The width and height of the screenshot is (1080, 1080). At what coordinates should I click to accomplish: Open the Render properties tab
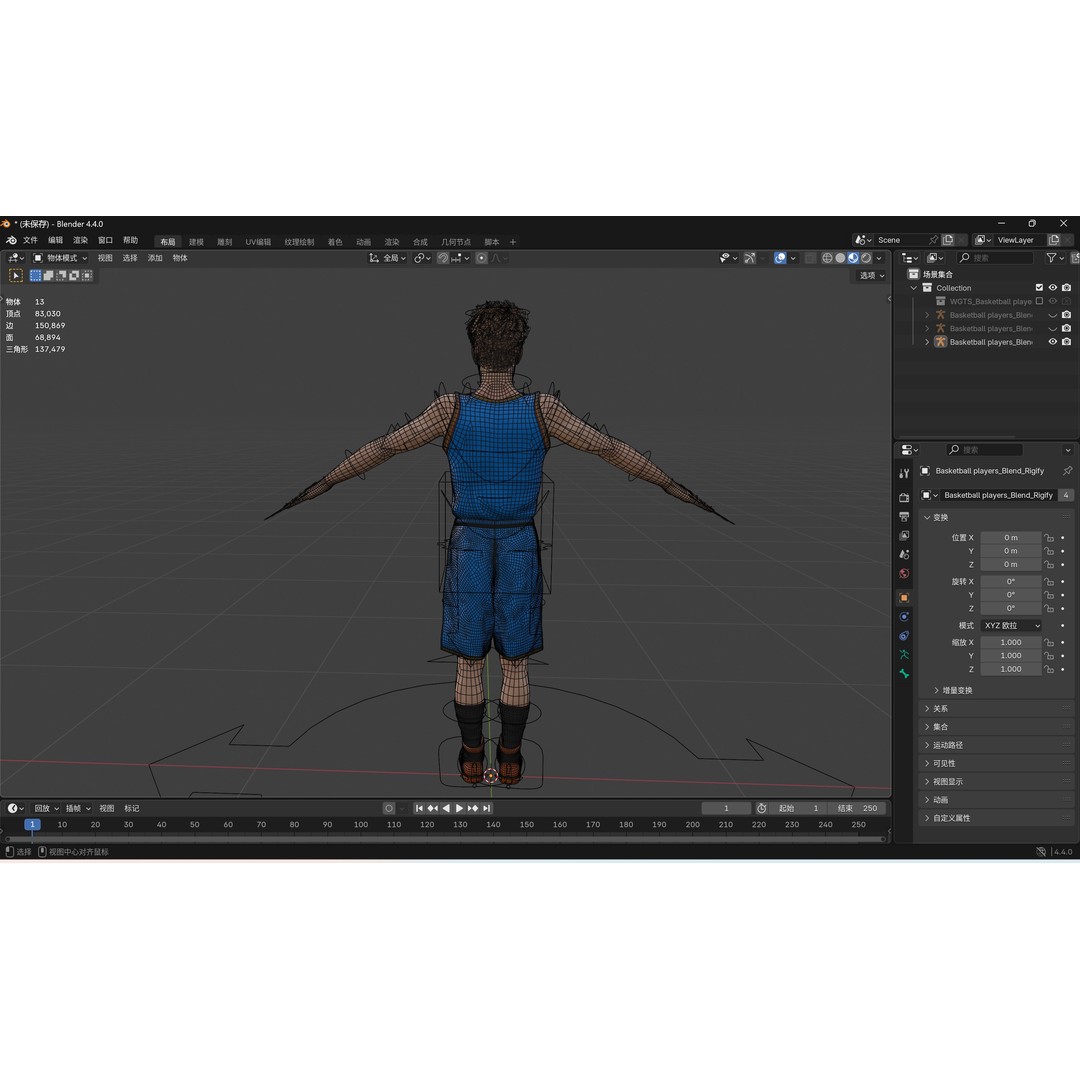coord(904,497)
